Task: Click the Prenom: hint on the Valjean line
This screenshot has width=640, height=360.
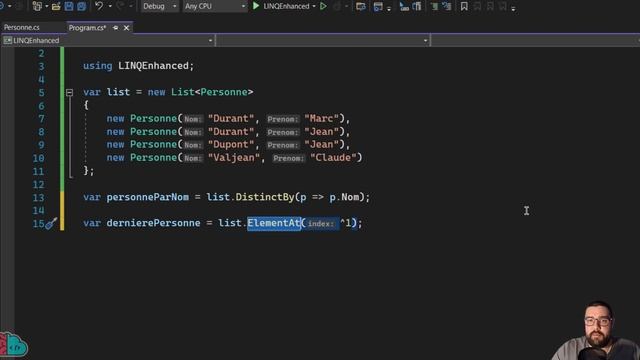Action: (x=289, y=158)
